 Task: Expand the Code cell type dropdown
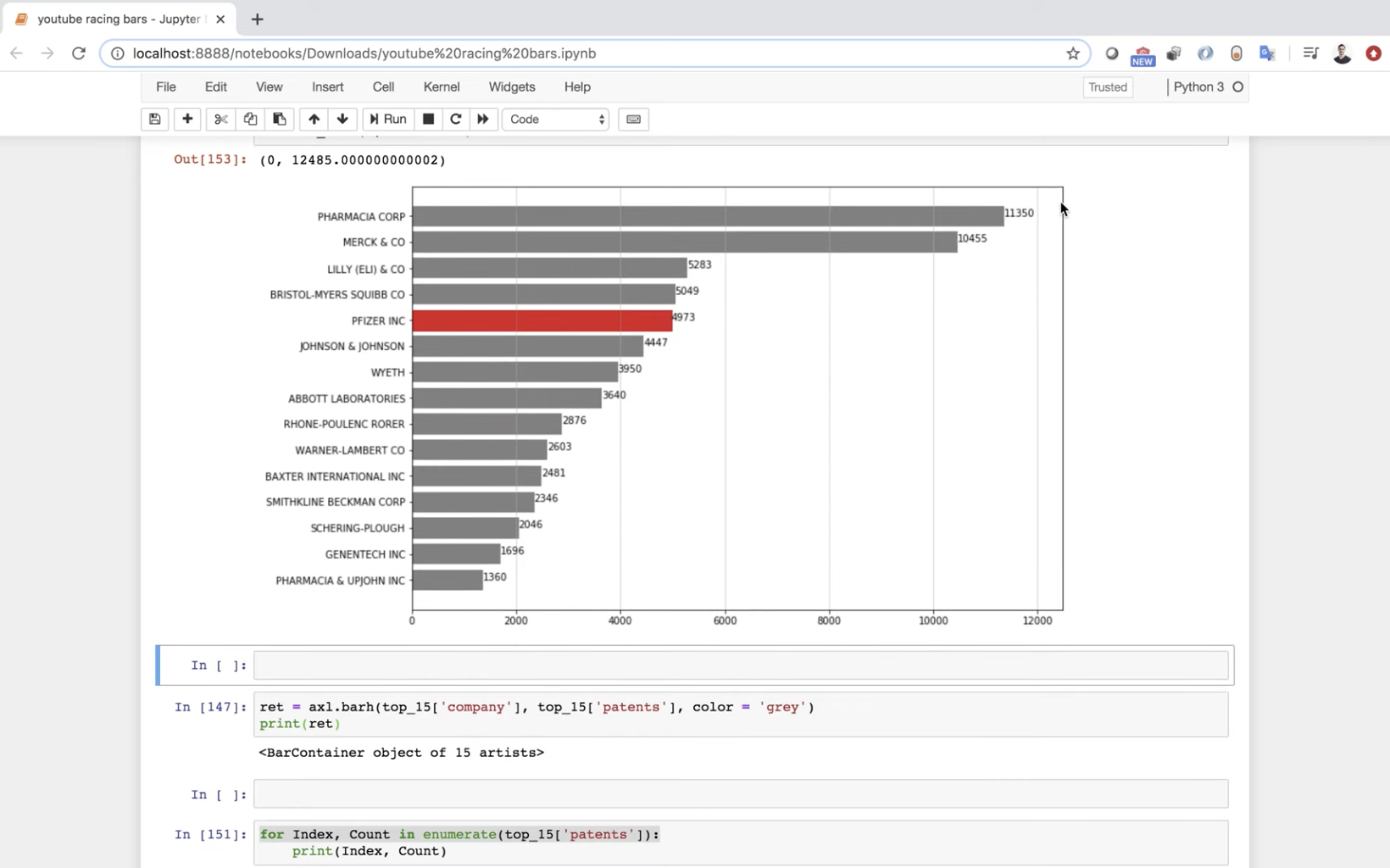[x=556, y=120]
